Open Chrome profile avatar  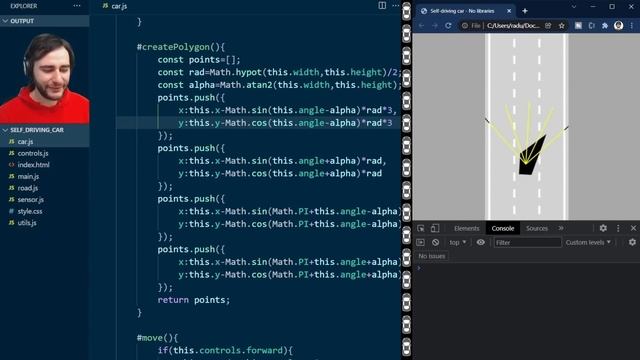(618, 25)
